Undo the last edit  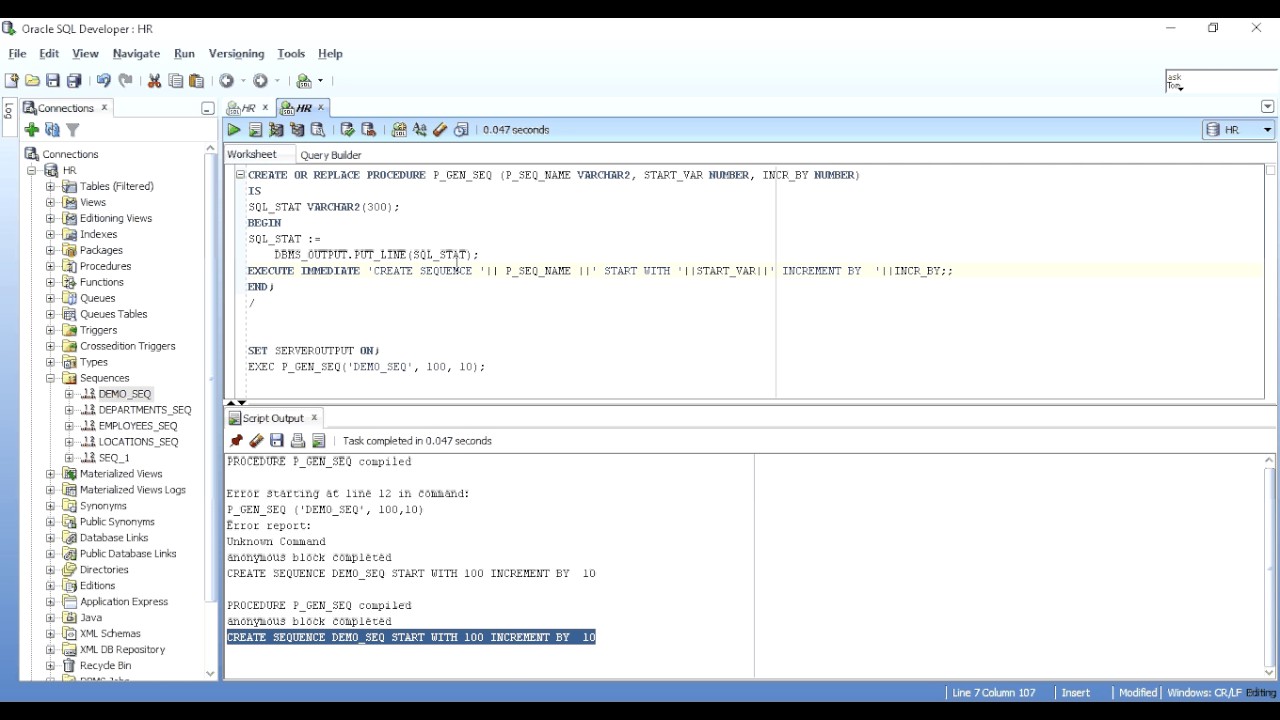(103, 81)
